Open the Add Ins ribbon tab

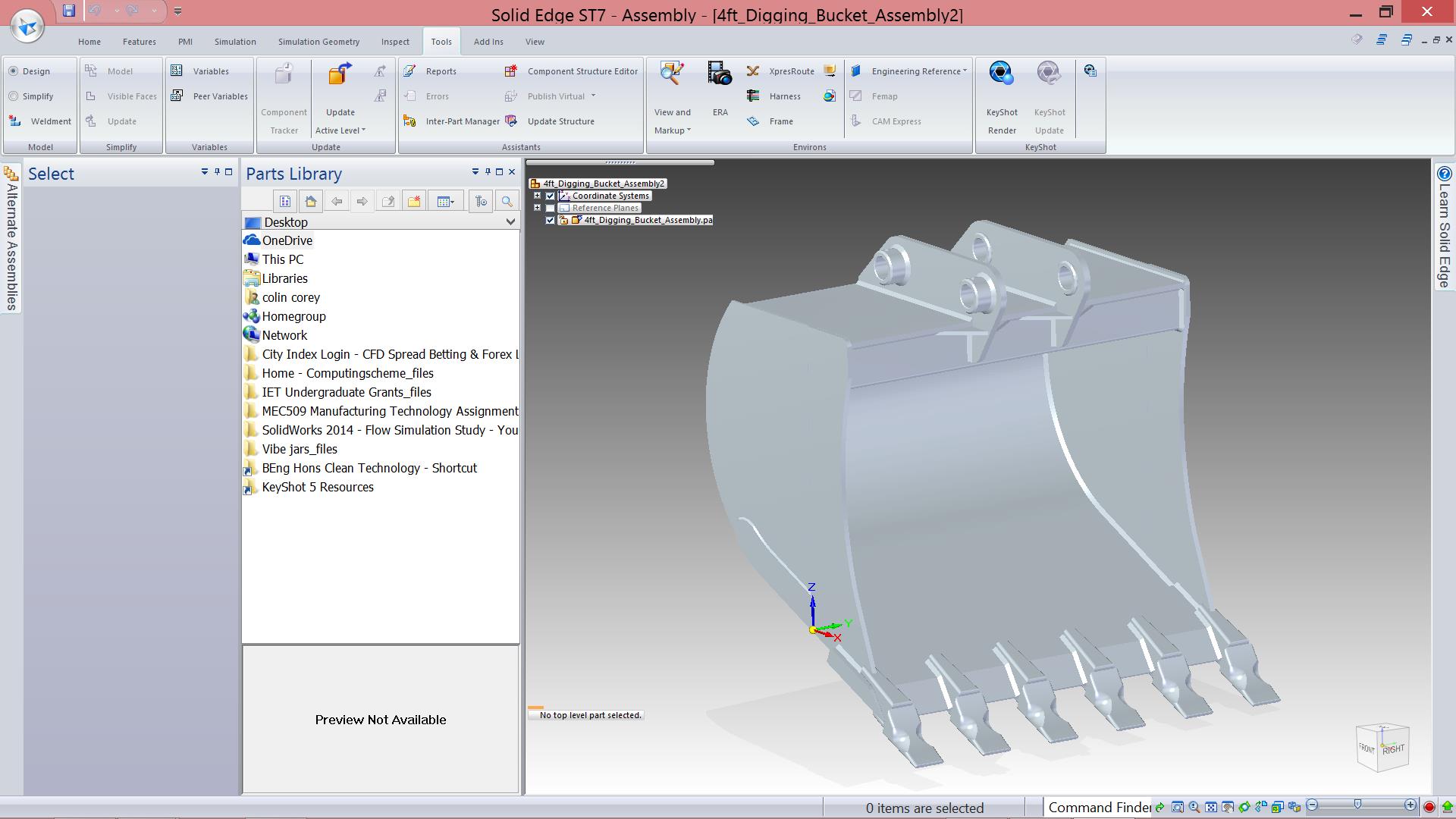488,42
